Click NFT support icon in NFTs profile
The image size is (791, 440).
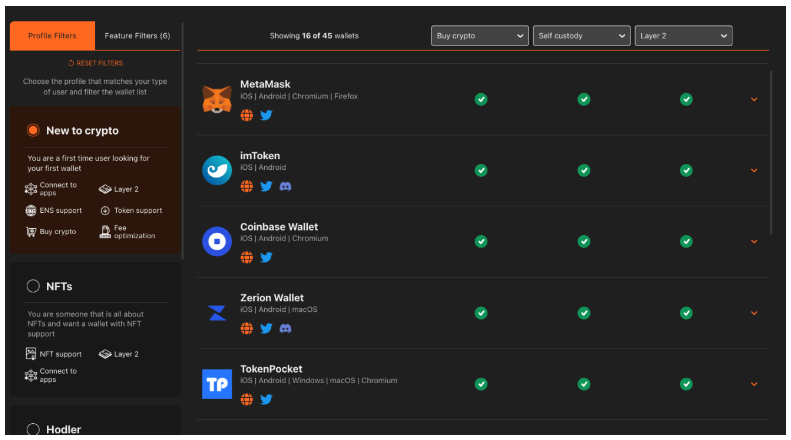pyautogui.click(x=31, y=354)
